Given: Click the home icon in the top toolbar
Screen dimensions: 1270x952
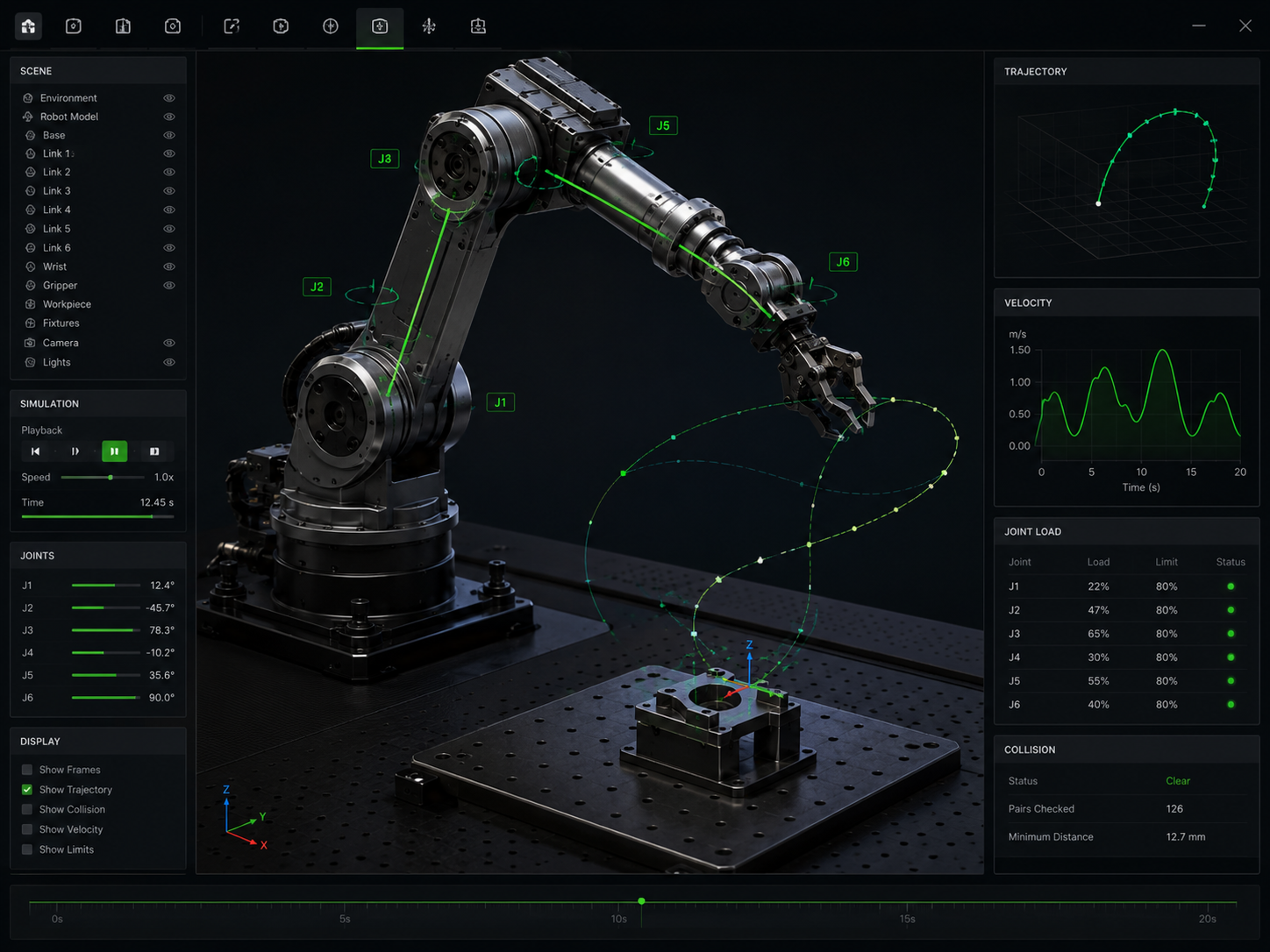Looking at the screenshot, I should coord(28,26).
